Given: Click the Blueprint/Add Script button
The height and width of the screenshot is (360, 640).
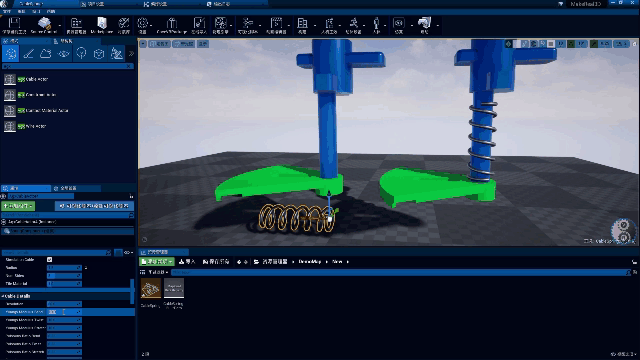Looking at the screenshot, I should point(94,206).
